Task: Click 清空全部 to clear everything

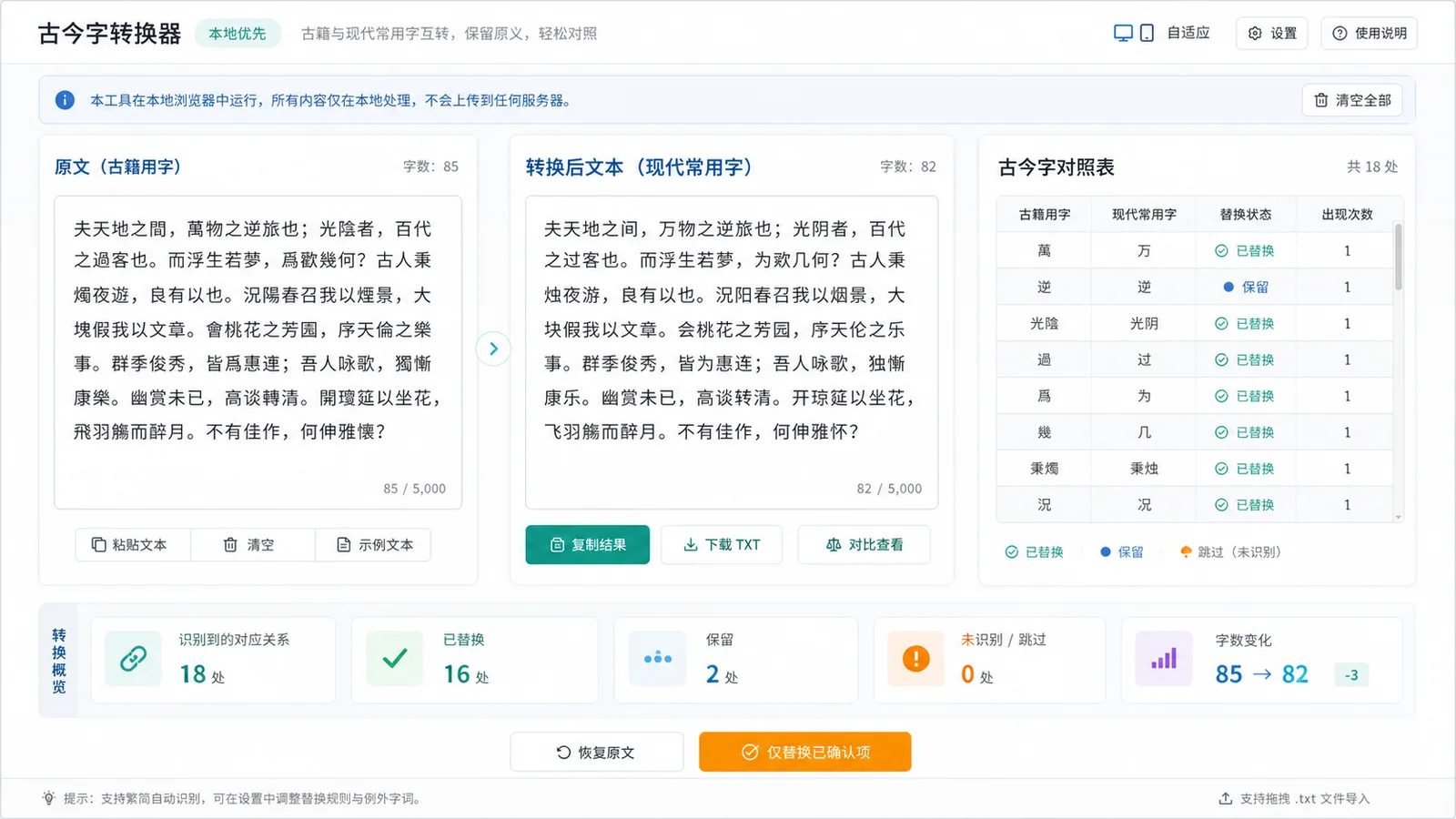Action: 1352,100
